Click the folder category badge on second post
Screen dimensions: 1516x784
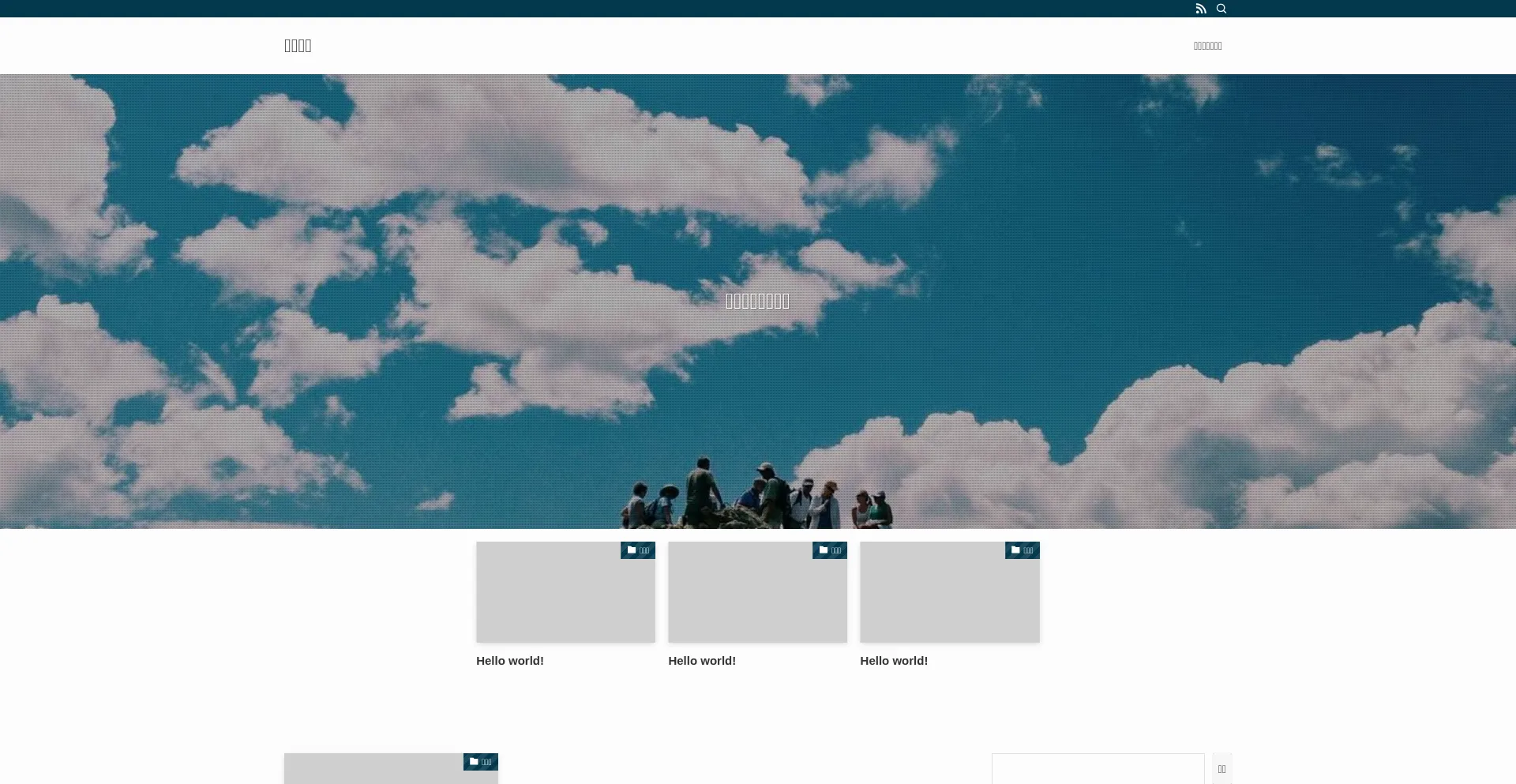pyautogui.click(x=829, y=550)
